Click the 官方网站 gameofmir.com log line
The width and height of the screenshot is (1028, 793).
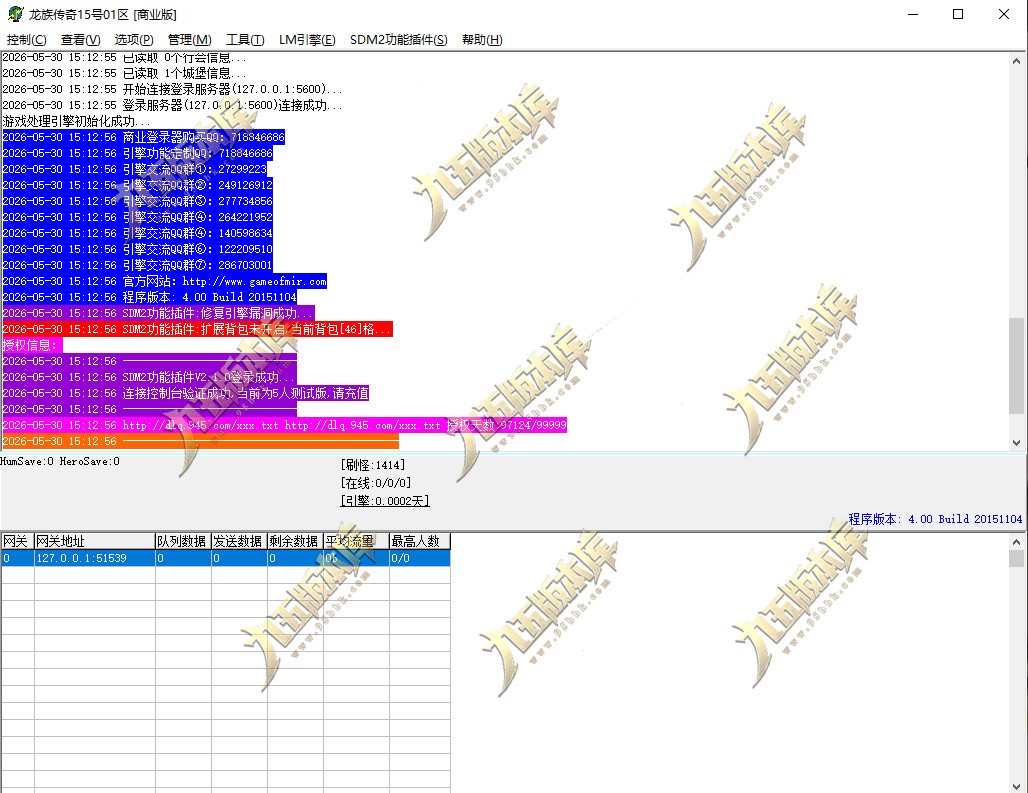coord(165,281)
